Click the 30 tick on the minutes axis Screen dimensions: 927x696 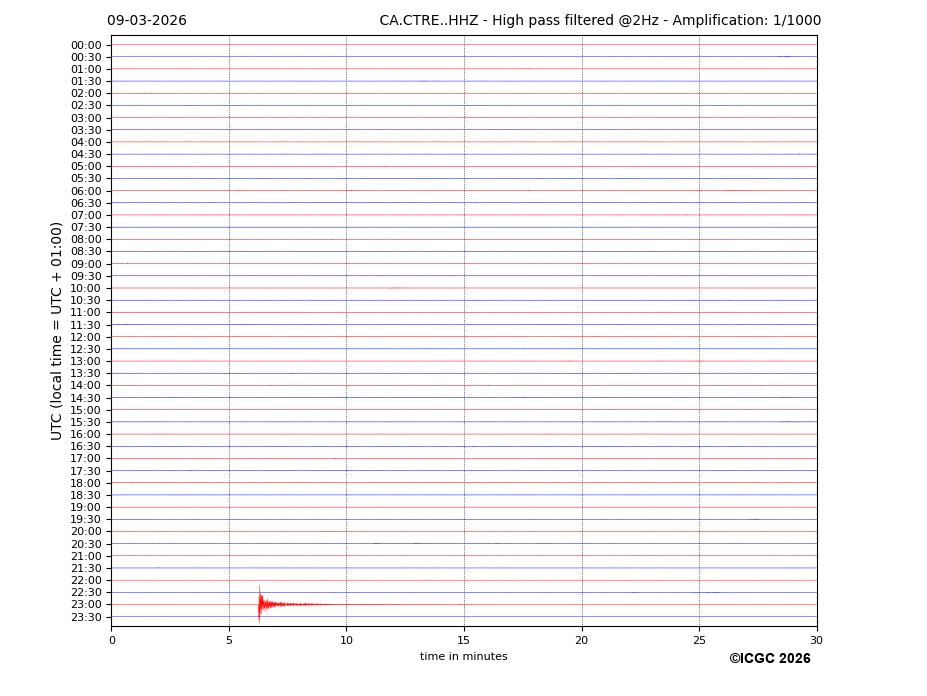[817, 640]
